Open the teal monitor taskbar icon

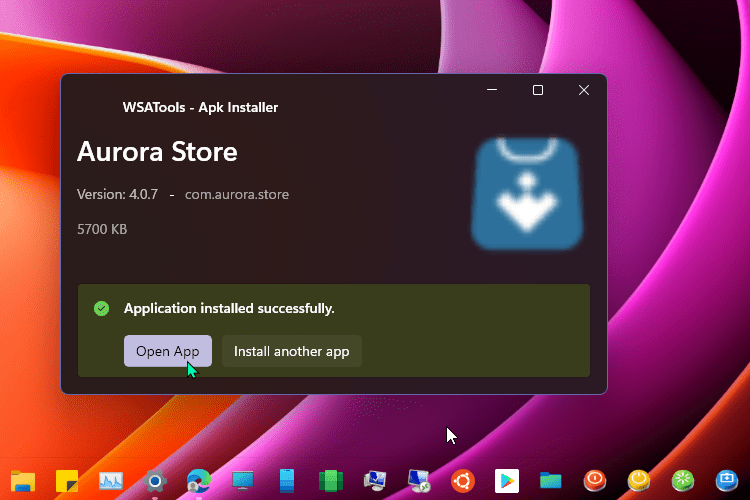point(243,480)
